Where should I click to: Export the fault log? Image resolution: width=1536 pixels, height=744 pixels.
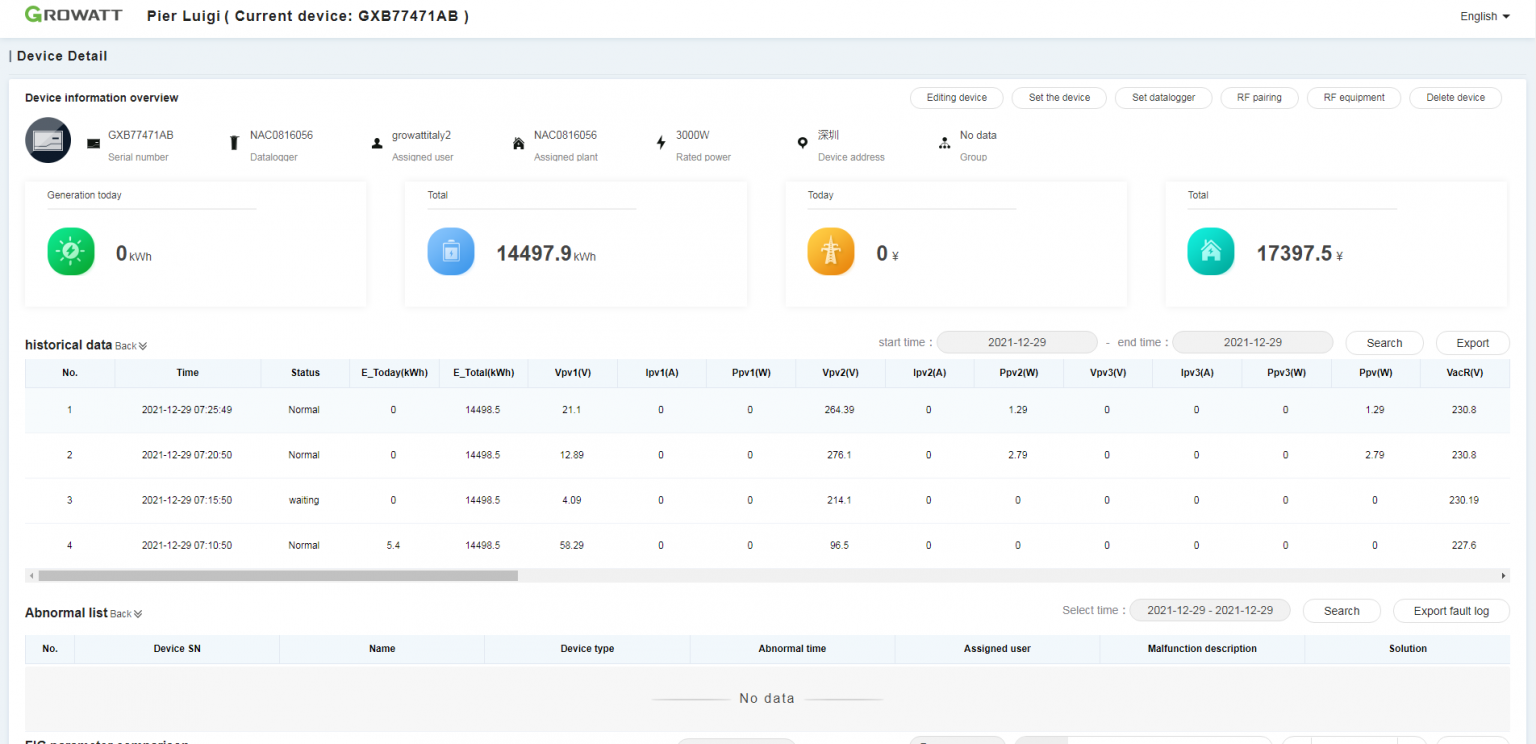tap(1451, 610)
